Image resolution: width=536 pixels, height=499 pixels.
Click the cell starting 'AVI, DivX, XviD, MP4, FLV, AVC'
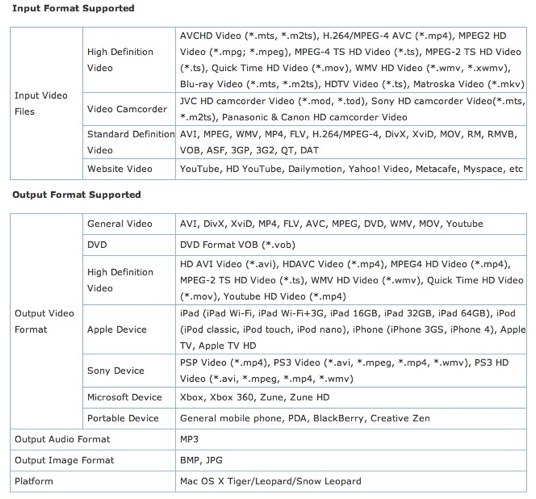(x=351, y=224)
